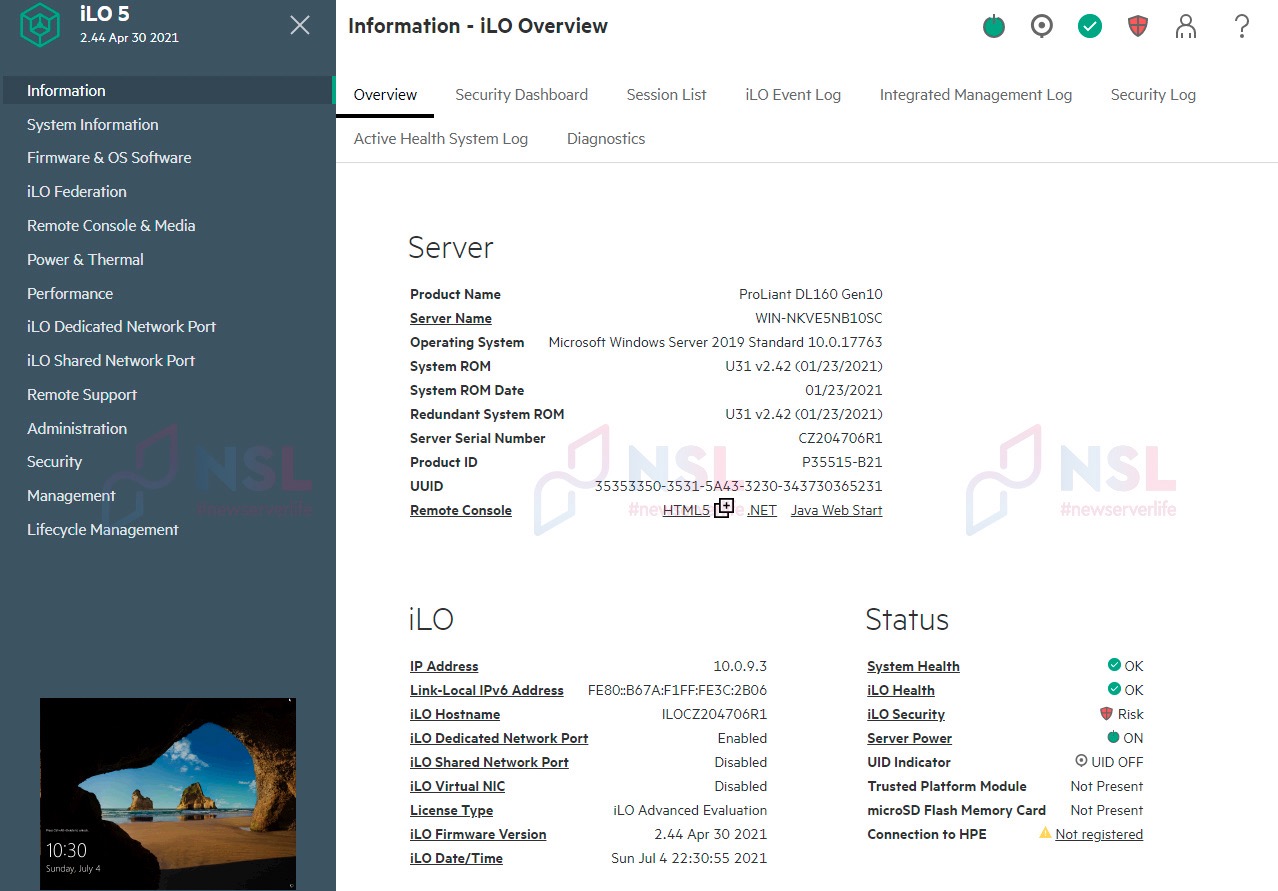Go to Remote Support
The height and width of the screenshot is (891, 1278).
click(82, 394)
